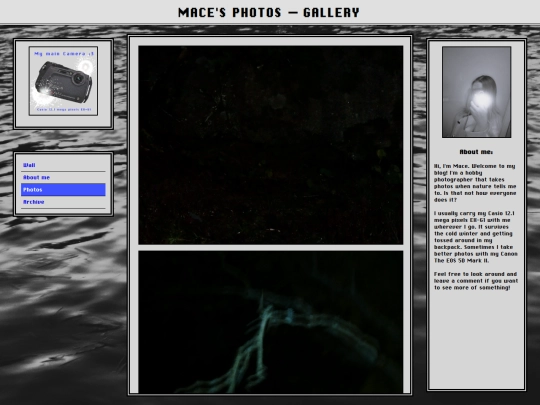The height and width of the screenshot is (405, 540).
Task: Click the 'About me:' heading
Action: (476, 152)
